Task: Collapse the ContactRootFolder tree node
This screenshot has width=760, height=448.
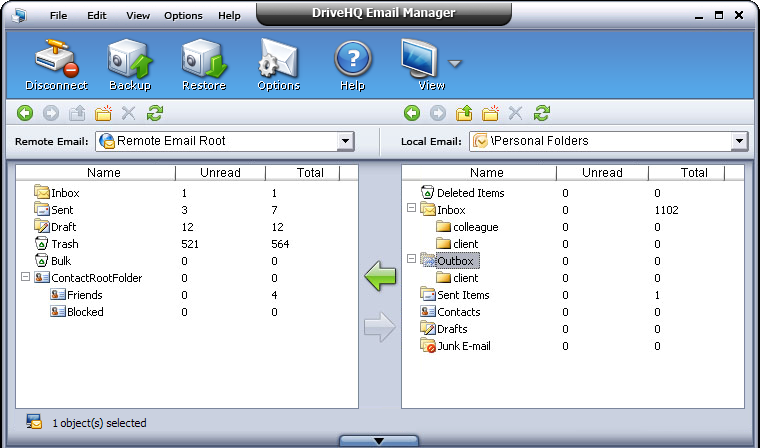Action: (25, 278)
